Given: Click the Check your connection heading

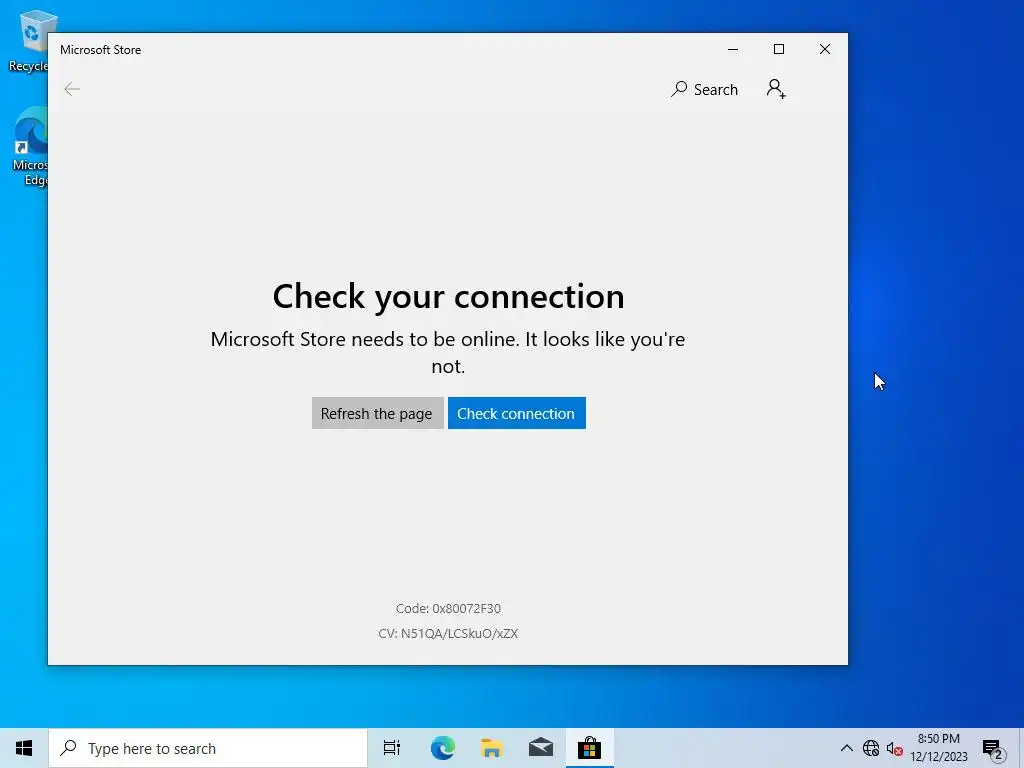Looking at the screenshot, I should point(449,296).
